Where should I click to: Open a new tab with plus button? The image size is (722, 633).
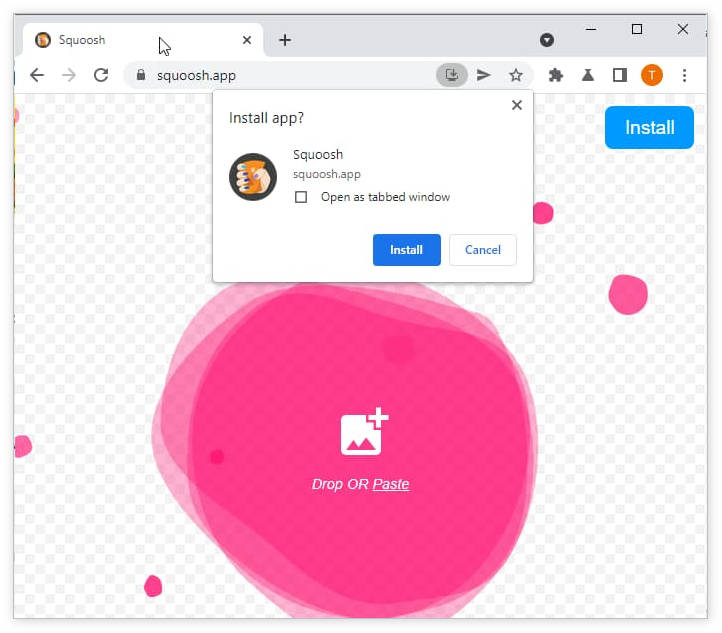click(x=285, y=40)
